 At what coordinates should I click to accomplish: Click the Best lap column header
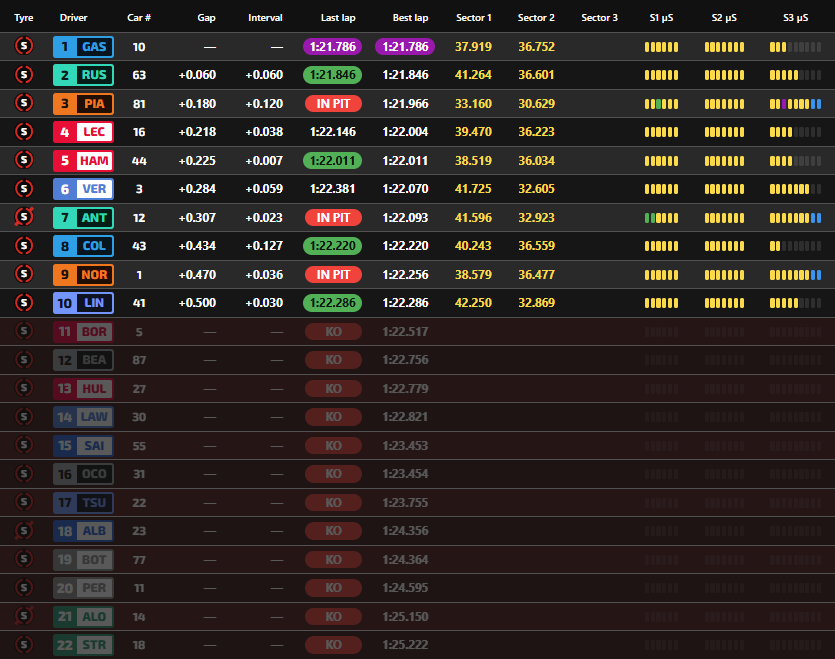[410, 18]
